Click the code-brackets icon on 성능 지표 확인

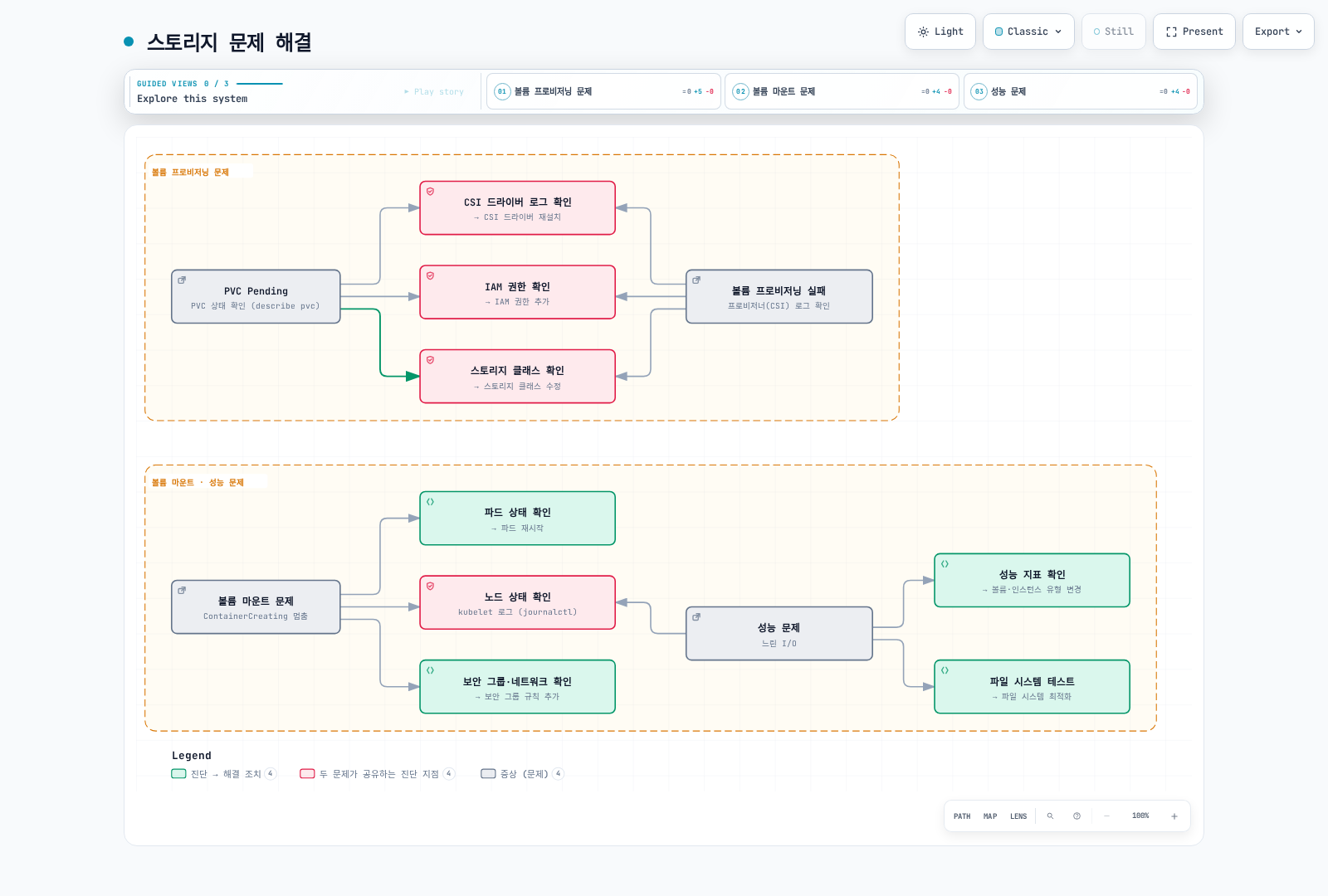click(x=945, y=564)
